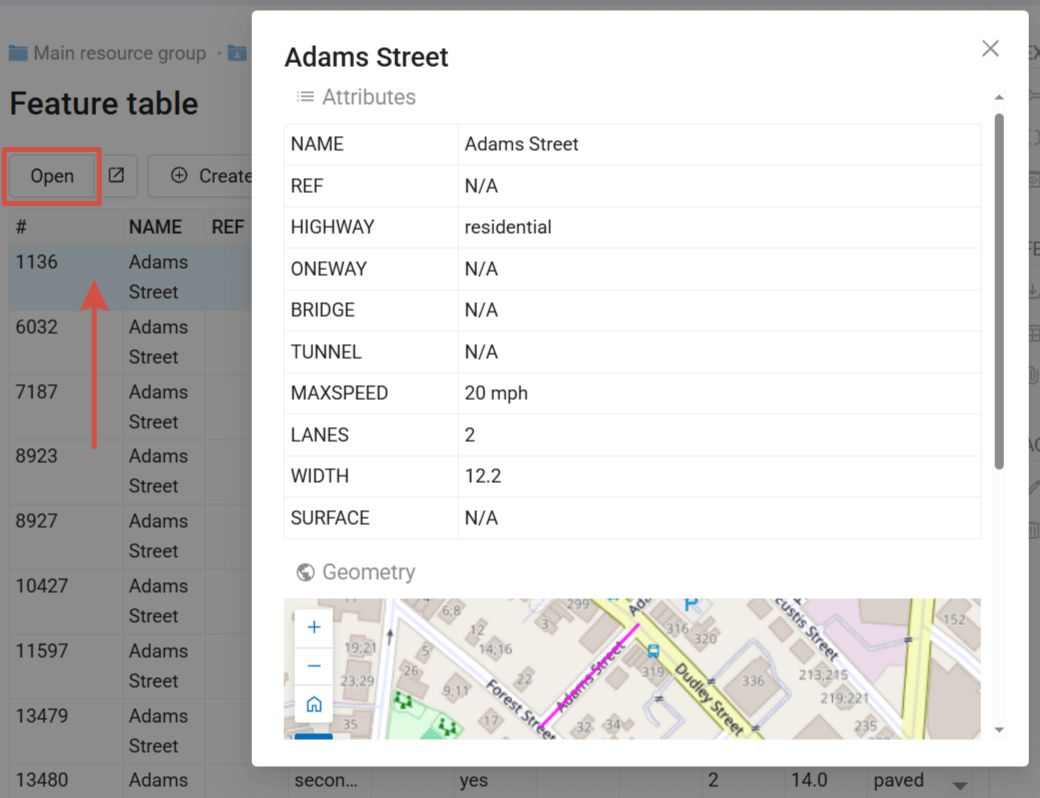
Task: Click the open-in-new-tab icon beside Open
Action: [x=117, y=175]
